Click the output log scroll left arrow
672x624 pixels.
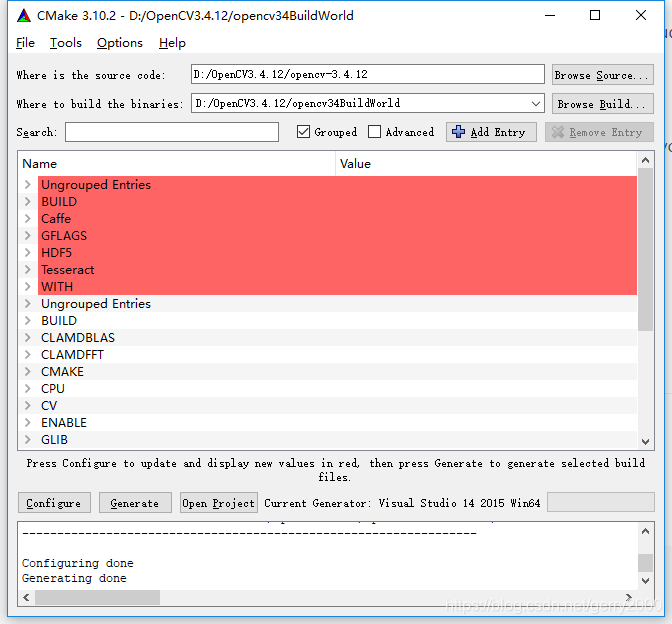[27, 597]
